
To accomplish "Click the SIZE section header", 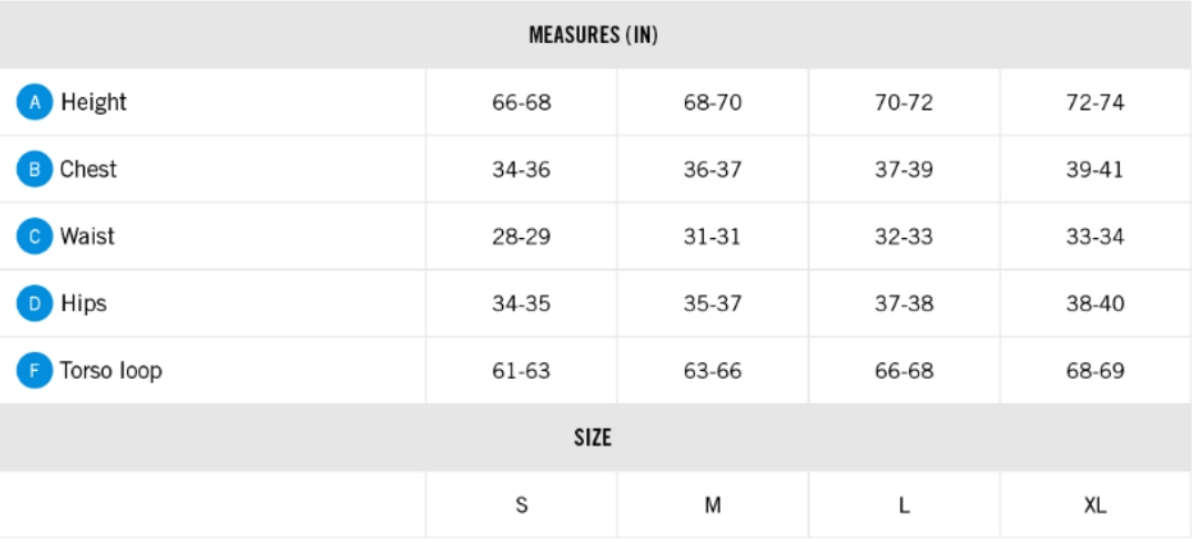I will click(593, 438).
